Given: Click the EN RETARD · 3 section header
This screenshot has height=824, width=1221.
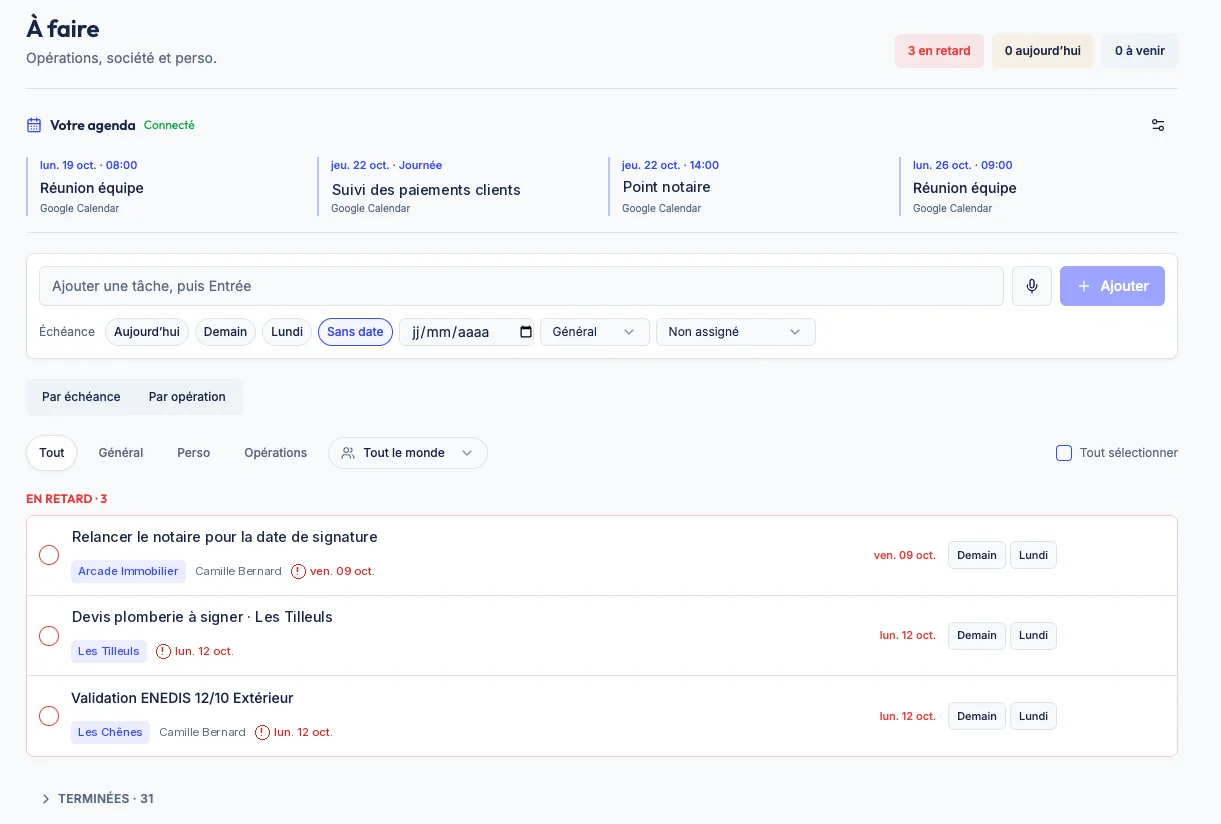Looking at the screenshot, I should [67, 499].
